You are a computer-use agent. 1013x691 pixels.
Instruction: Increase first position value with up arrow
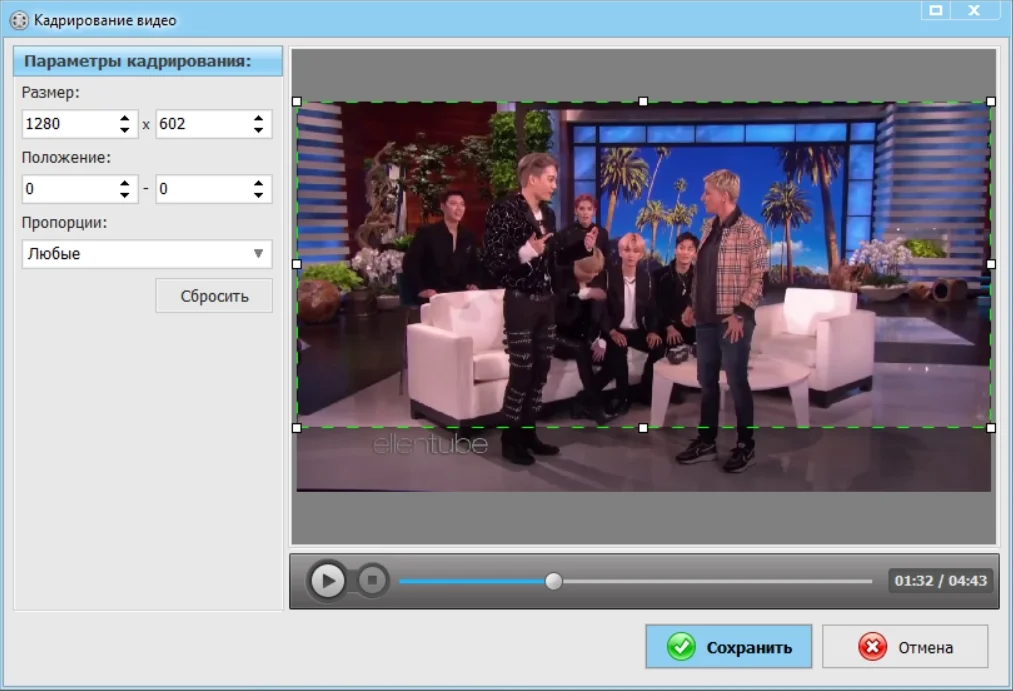pos(125,183)
